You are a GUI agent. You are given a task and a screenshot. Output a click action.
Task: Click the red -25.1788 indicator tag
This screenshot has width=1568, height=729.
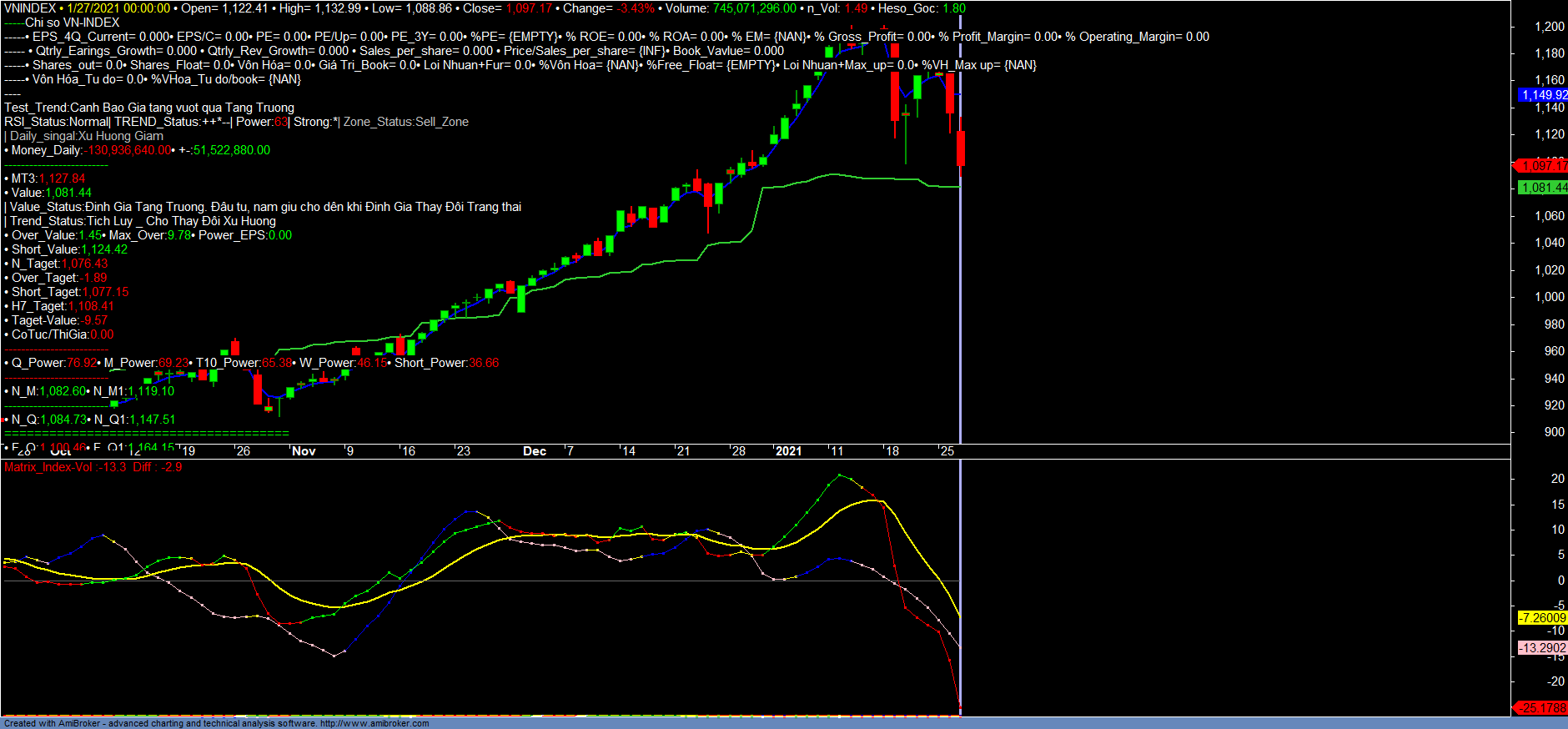click(1542, 708)
